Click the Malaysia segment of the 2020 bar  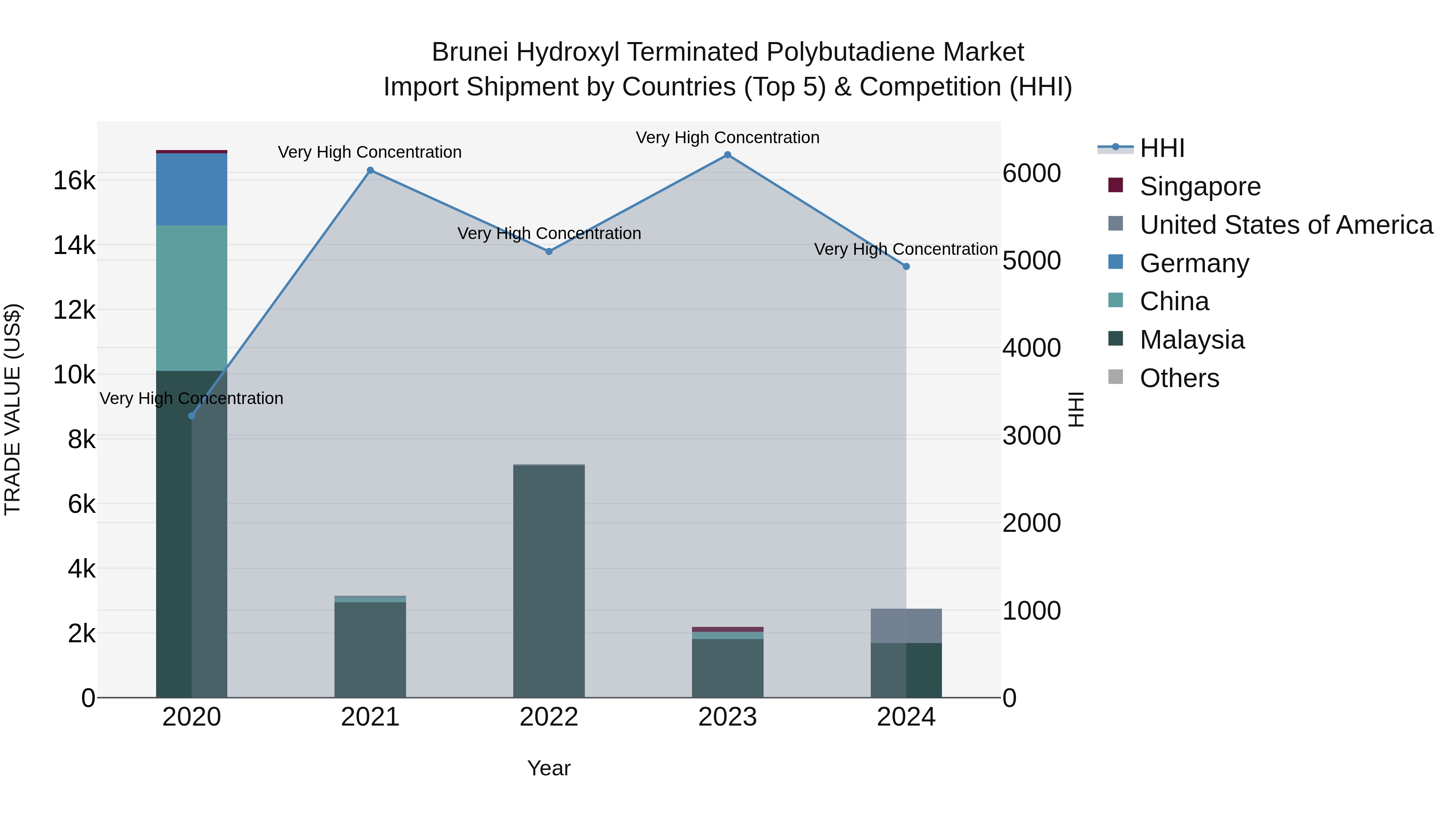click(192, 534)
